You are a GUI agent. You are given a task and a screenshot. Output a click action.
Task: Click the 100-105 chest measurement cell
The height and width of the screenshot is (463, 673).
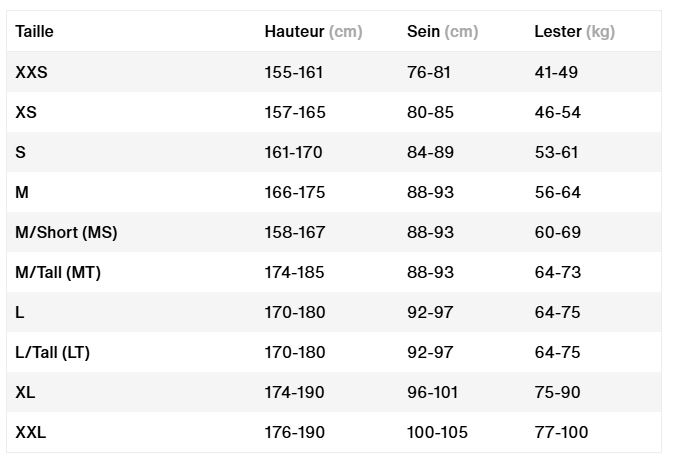437,432
